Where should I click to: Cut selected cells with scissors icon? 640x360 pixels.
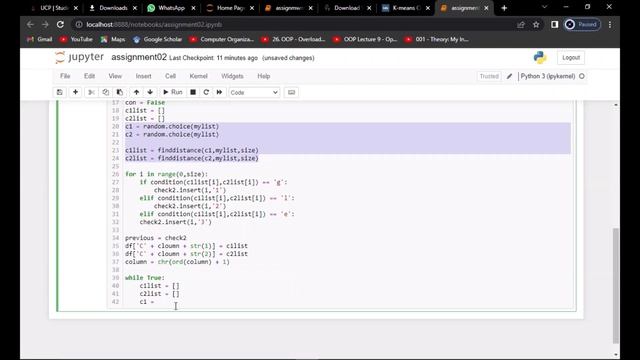(91, 92)
